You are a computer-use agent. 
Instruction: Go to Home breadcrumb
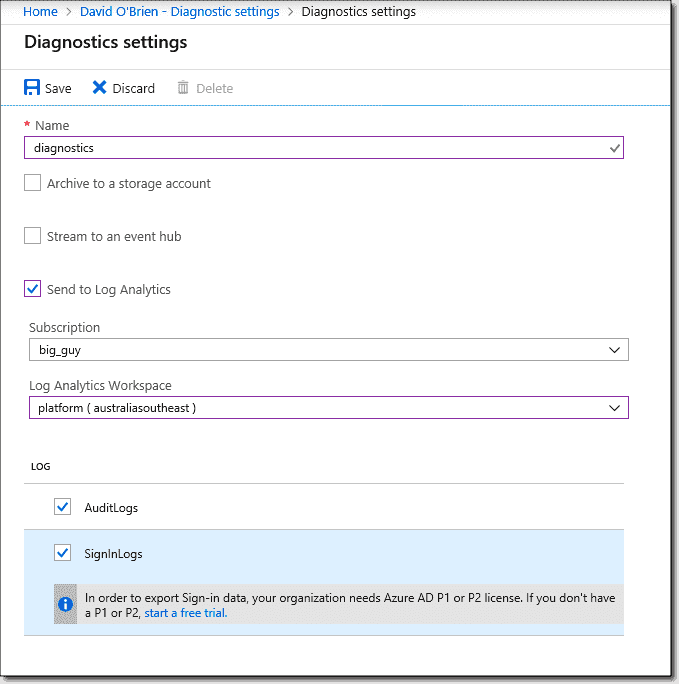(x=40, y=12)
